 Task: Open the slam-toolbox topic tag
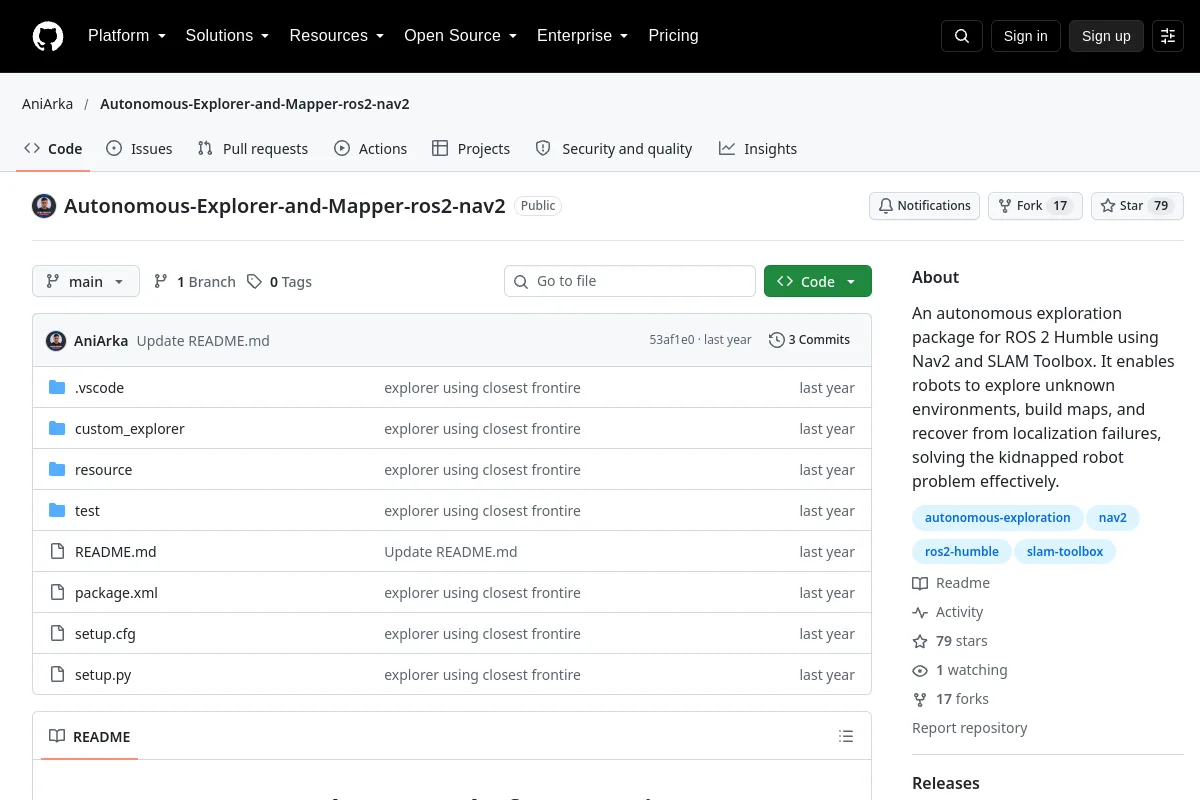coord(1065,552)
